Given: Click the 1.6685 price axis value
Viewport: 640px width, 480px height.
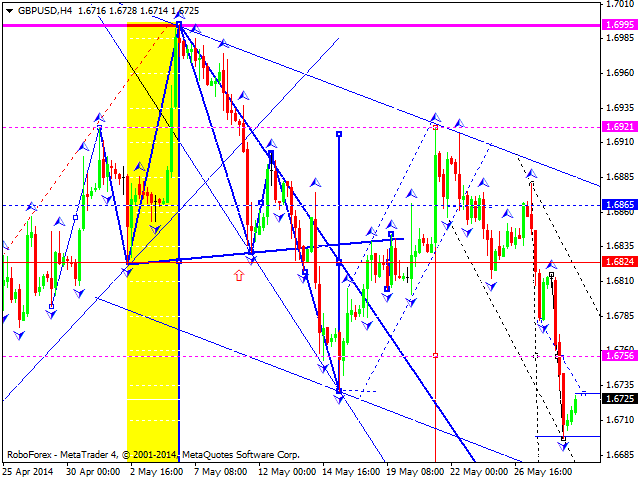Looking at the screenshot, I should pos(620,454).
